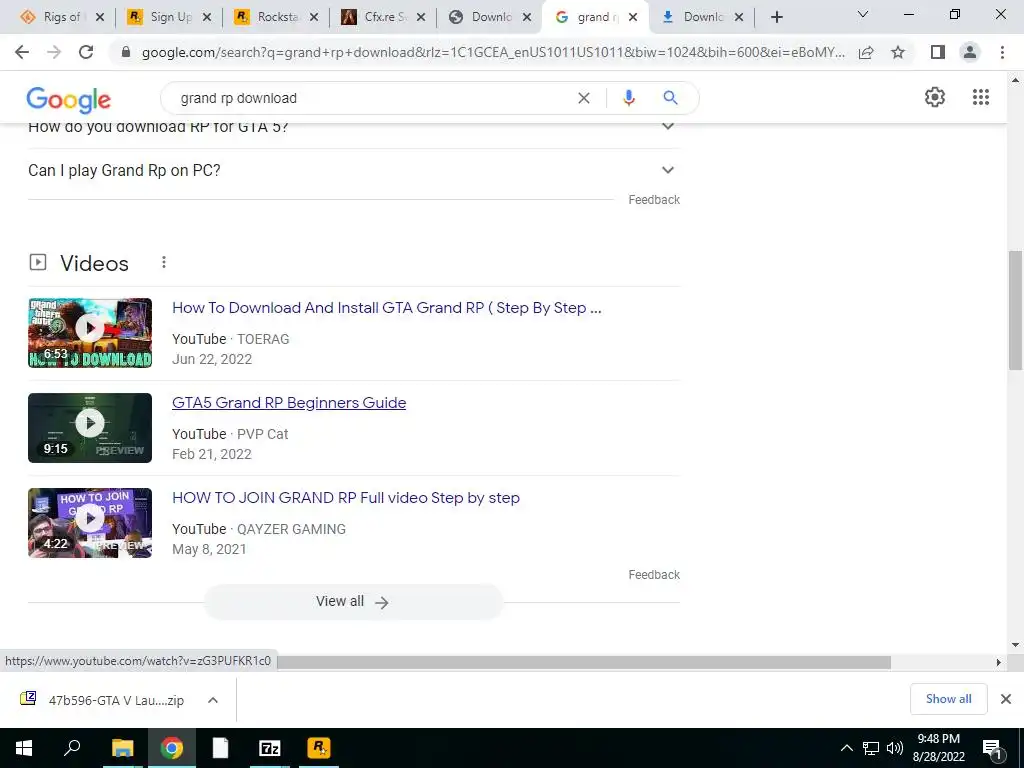Open the Chrome side panel icon
1024x768 pixels.
coord(938,52)
